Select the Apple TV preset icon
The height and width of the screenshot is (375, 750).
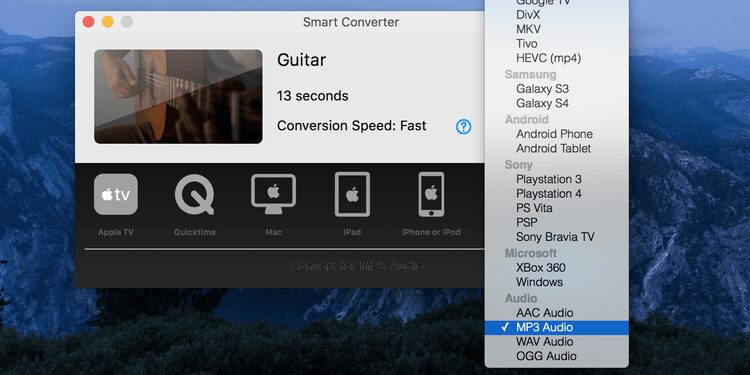(116, 194)
